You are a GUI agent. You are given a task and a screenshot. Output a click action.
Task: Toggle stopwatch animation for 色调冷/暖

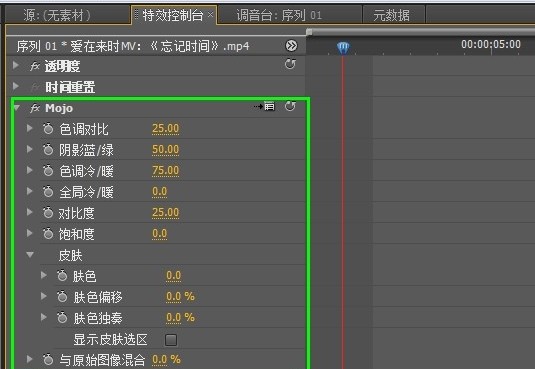[48, 171]
